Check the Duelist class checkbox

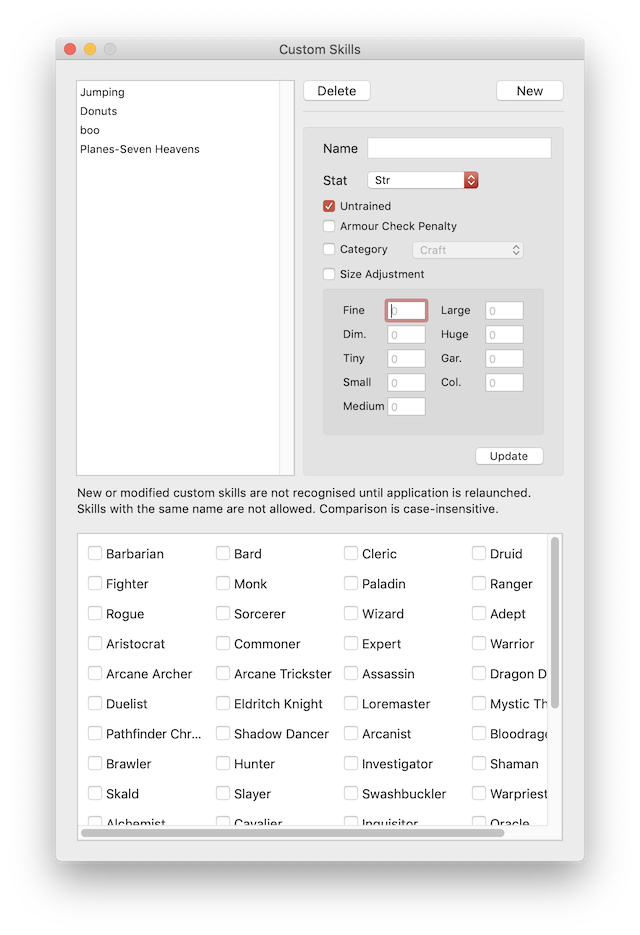(x=95, y=702)
